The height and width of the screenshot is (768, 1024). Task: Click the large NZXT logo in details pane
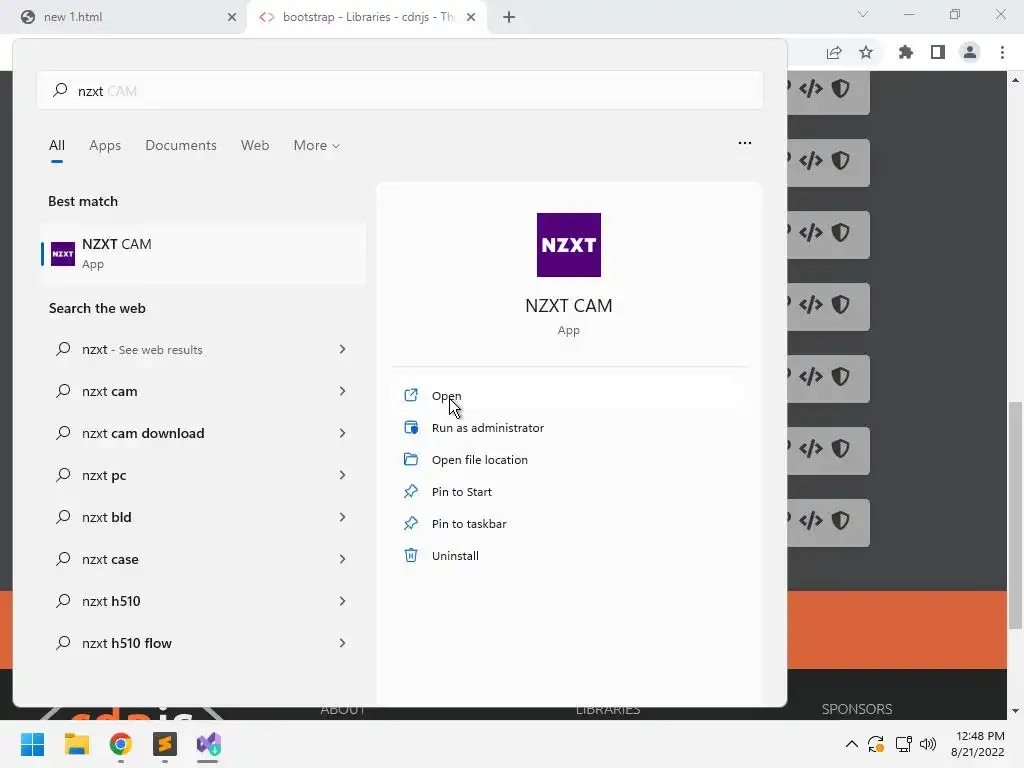coord(569,245)
